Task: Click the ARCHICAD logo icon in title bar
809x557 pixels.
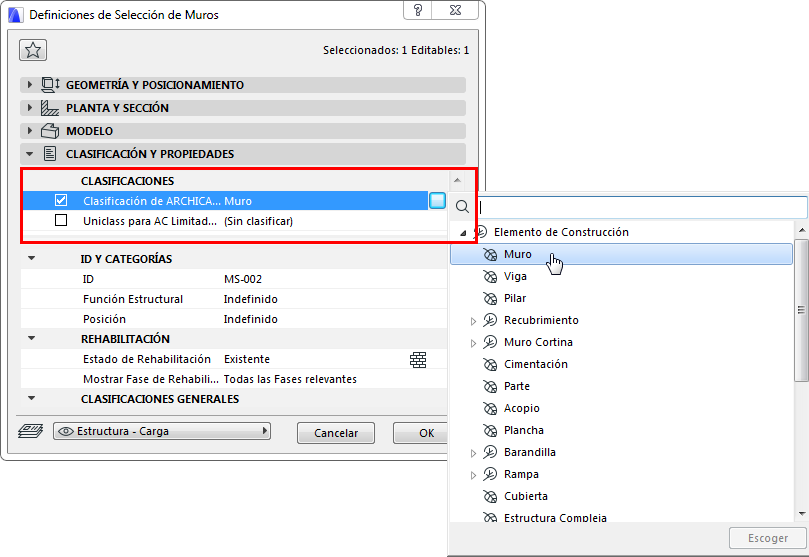Action: point(15,15)
